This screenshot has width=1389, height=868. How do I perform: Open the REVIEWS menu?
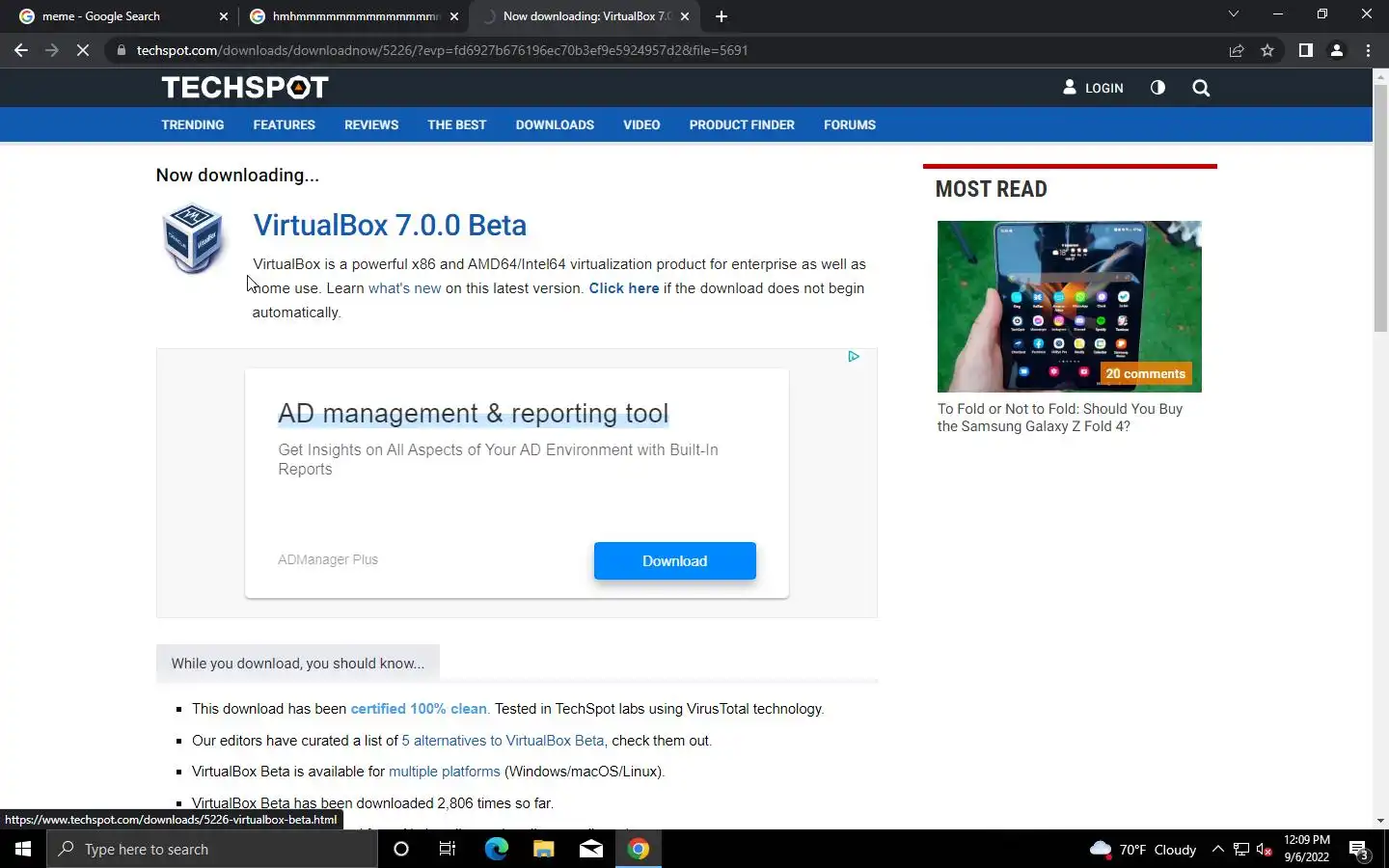point(371,124)
